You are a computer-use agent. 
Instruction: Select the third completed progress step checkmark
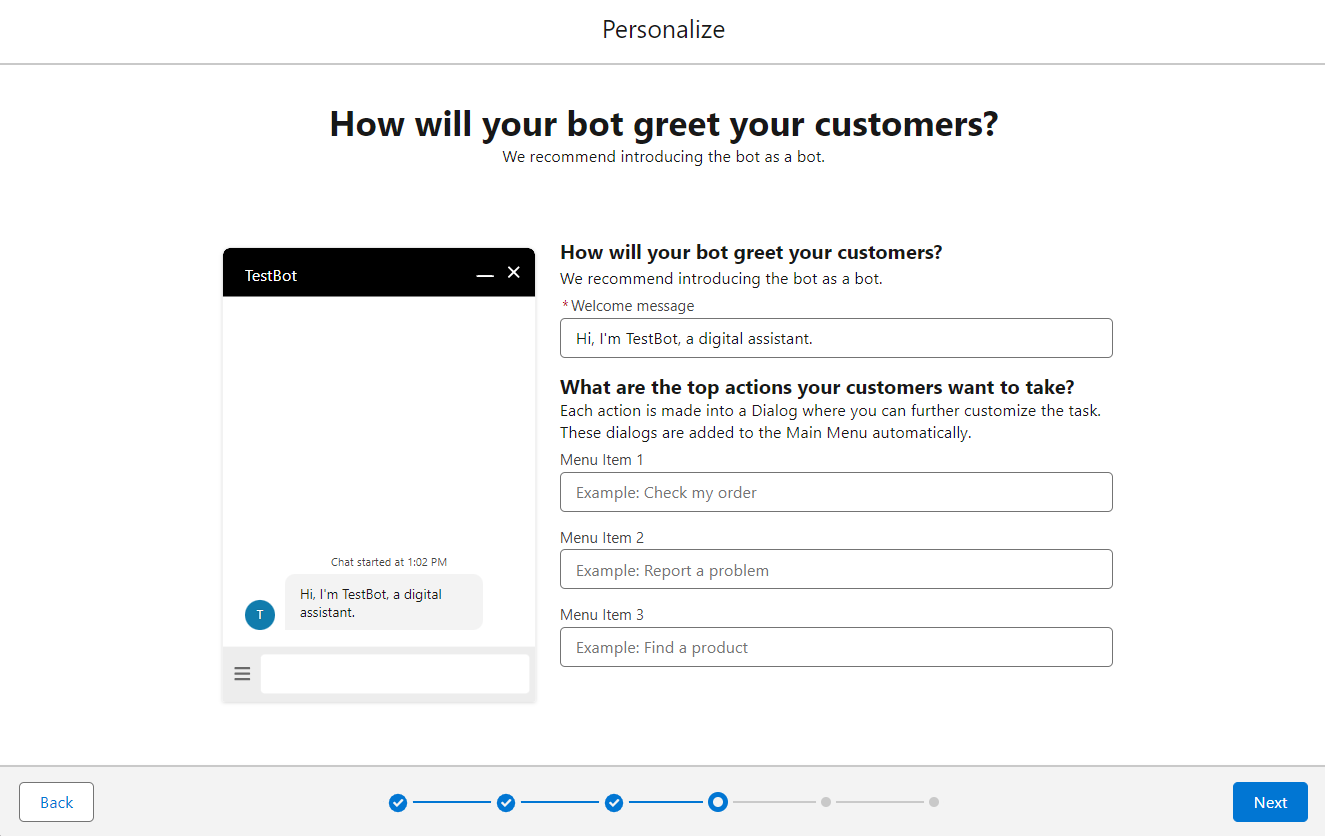(x=614, y=802)
